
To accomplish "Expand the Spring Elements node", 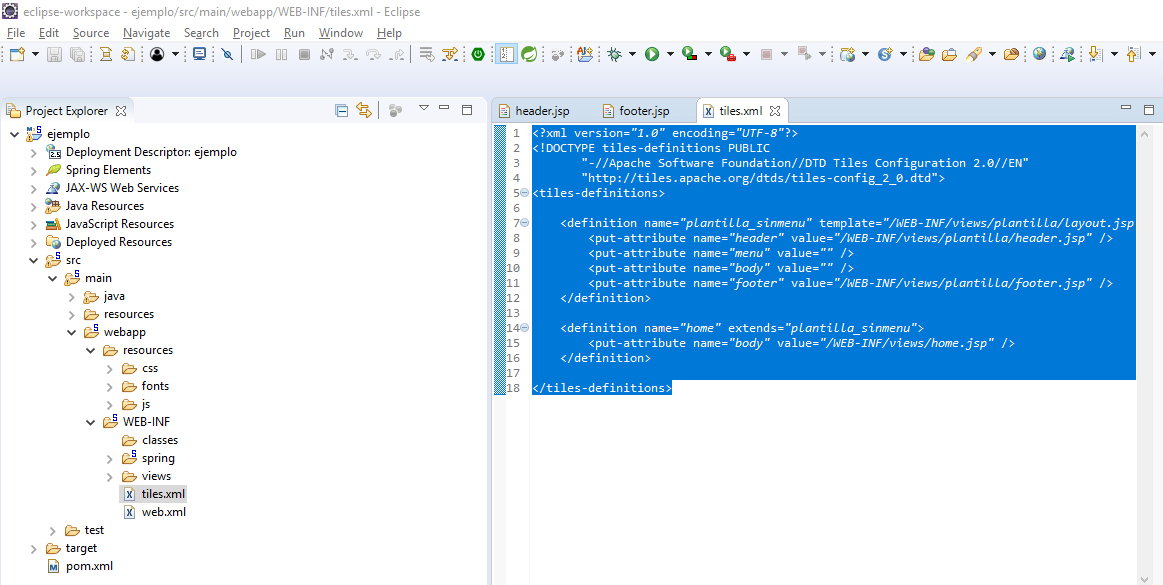I will point(33,171).
